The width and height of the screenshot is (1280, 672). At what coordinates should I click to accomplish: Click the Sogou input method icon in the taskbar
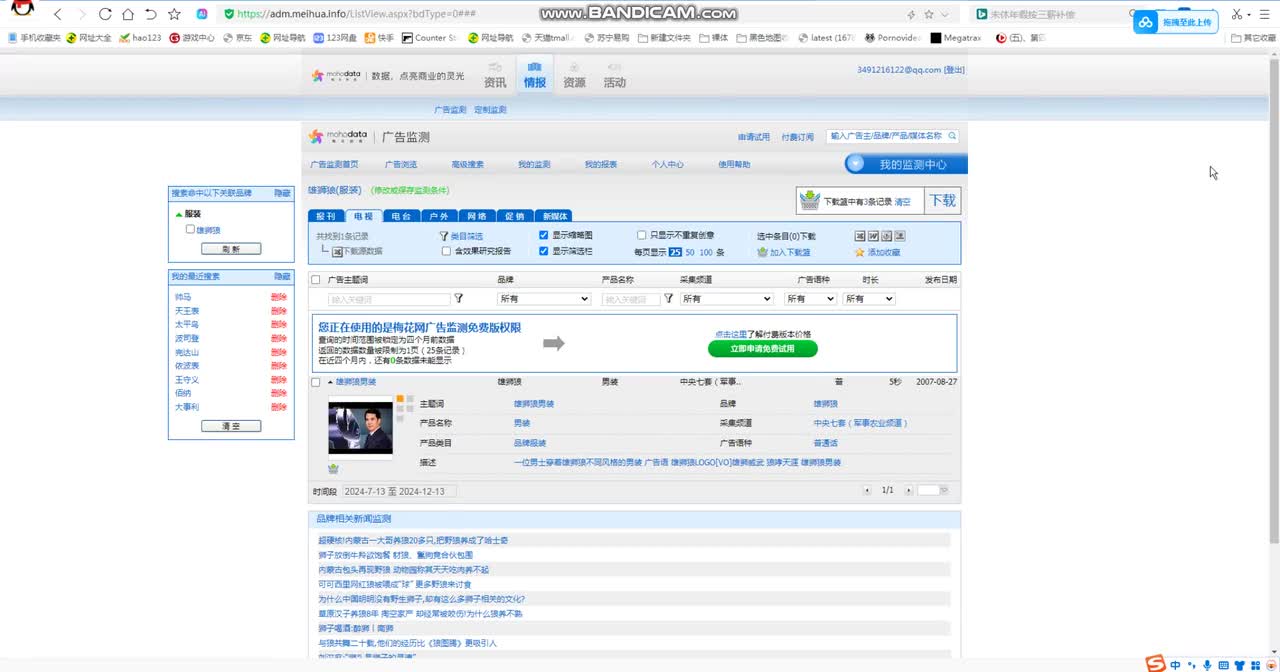click(x=1155, y=663)
